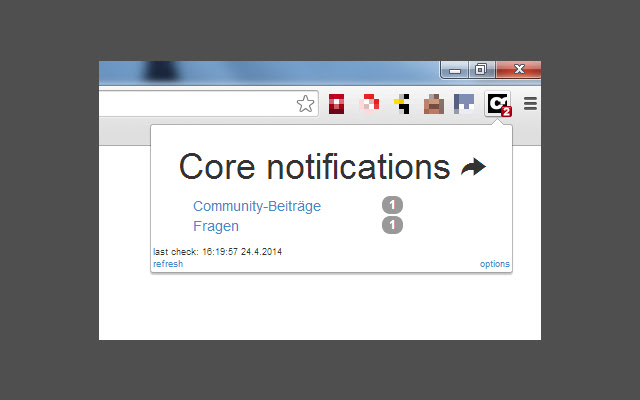Click the arrow next to Core notifications heading

[x=473, y=167]
